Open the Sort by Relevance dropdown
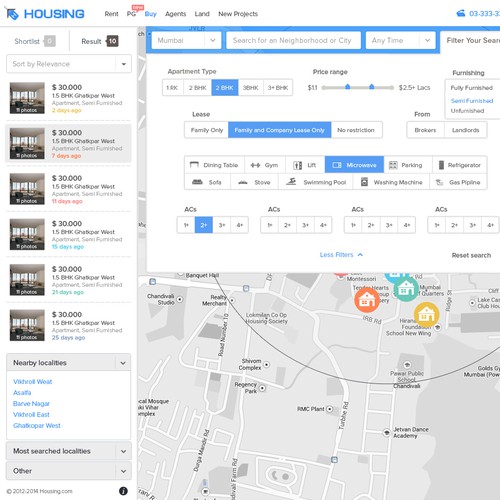The image size is (500, 500). click(69, 64)
